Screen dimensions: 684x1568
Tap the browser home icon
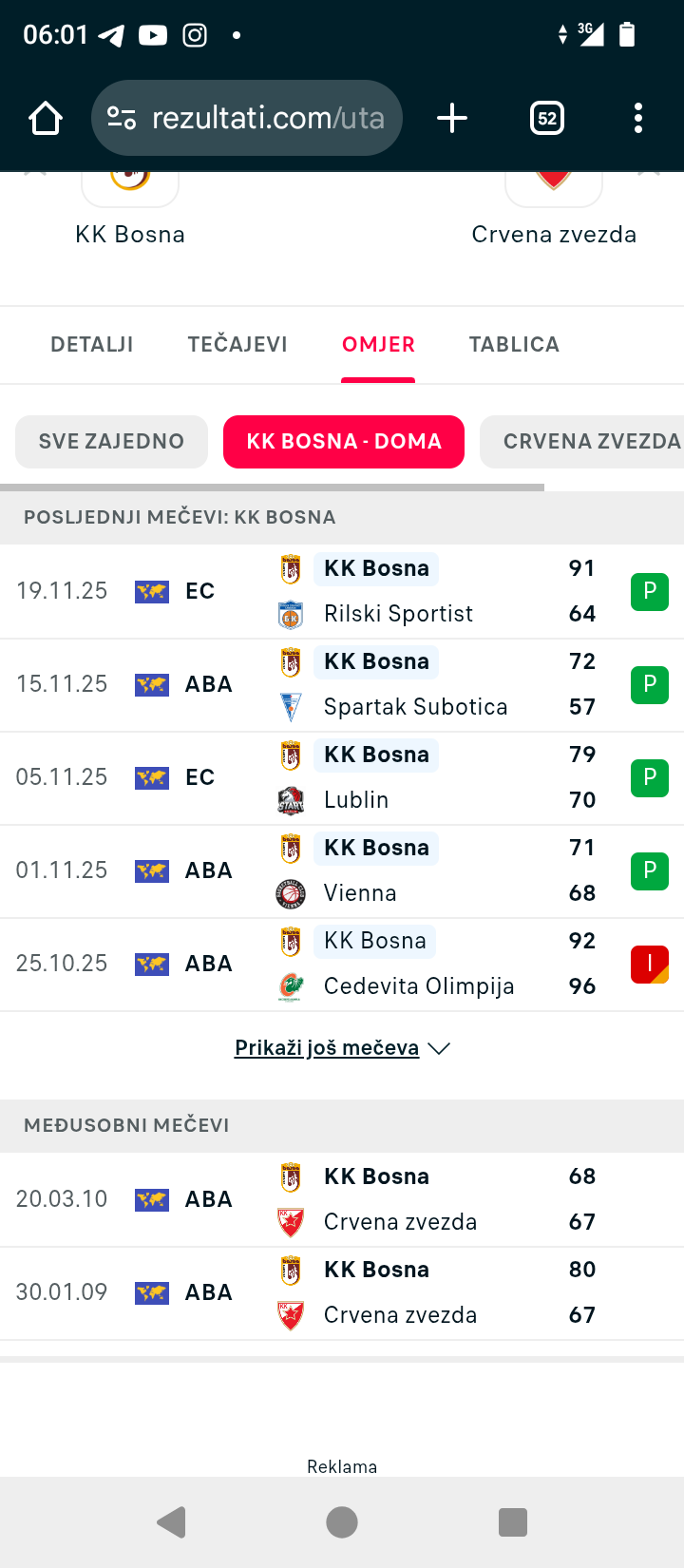click(x=46, y=119)
